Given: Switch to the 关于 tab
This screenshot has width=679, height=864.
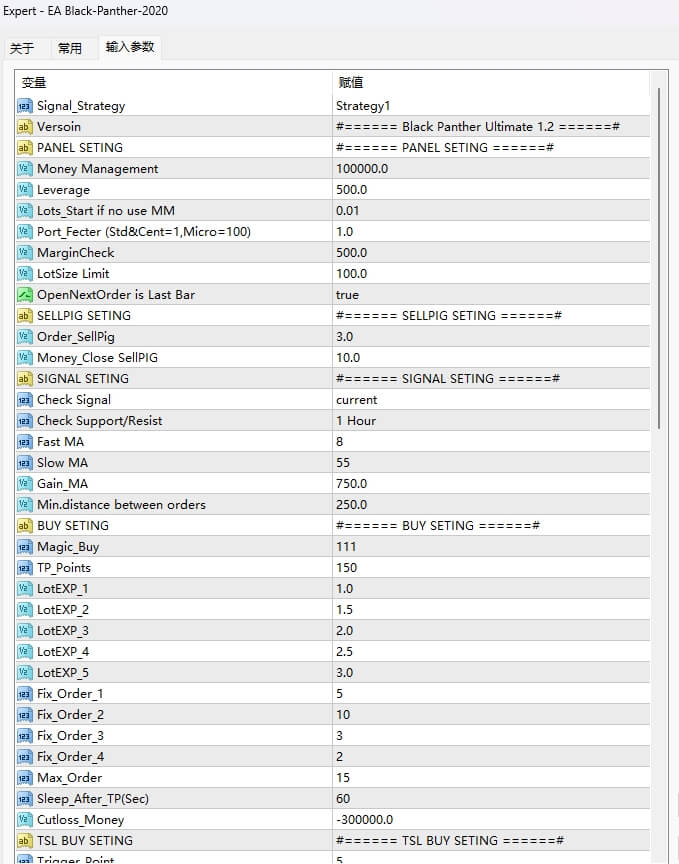Looking at the screenshot, I should point(22,48).
